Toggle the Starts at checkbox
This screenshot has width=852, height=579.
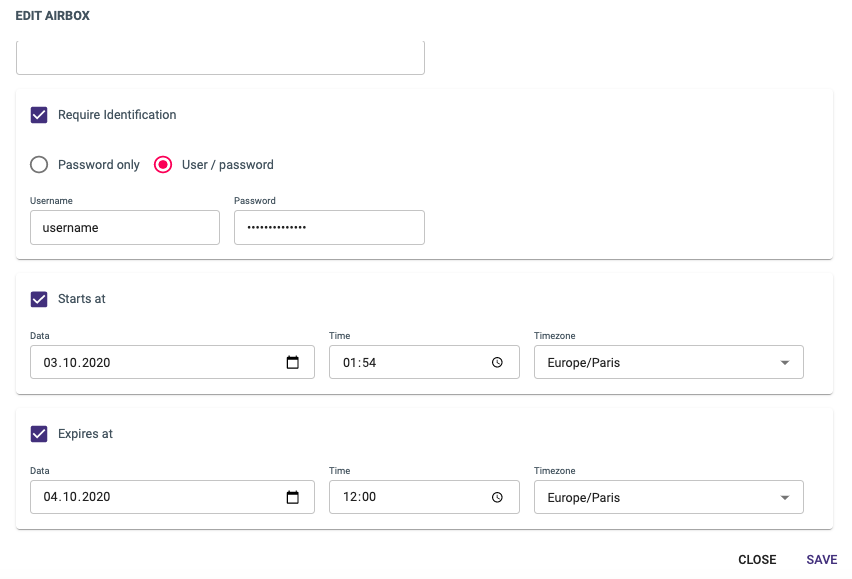[x=39, y=299]
